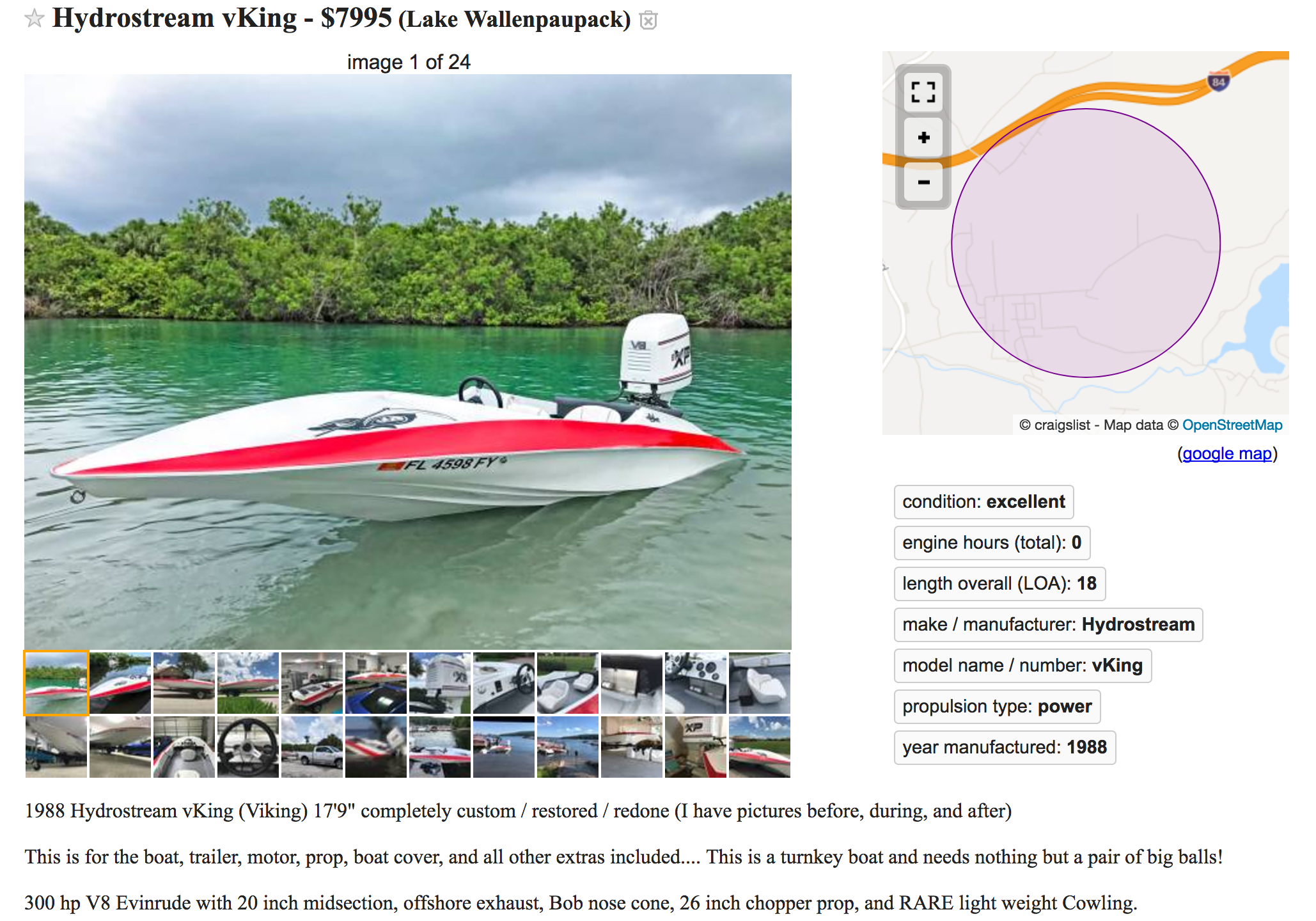Favorite this posting with the star icon
Viewport: 1316px width, 921px height.
tap(35, 19)
